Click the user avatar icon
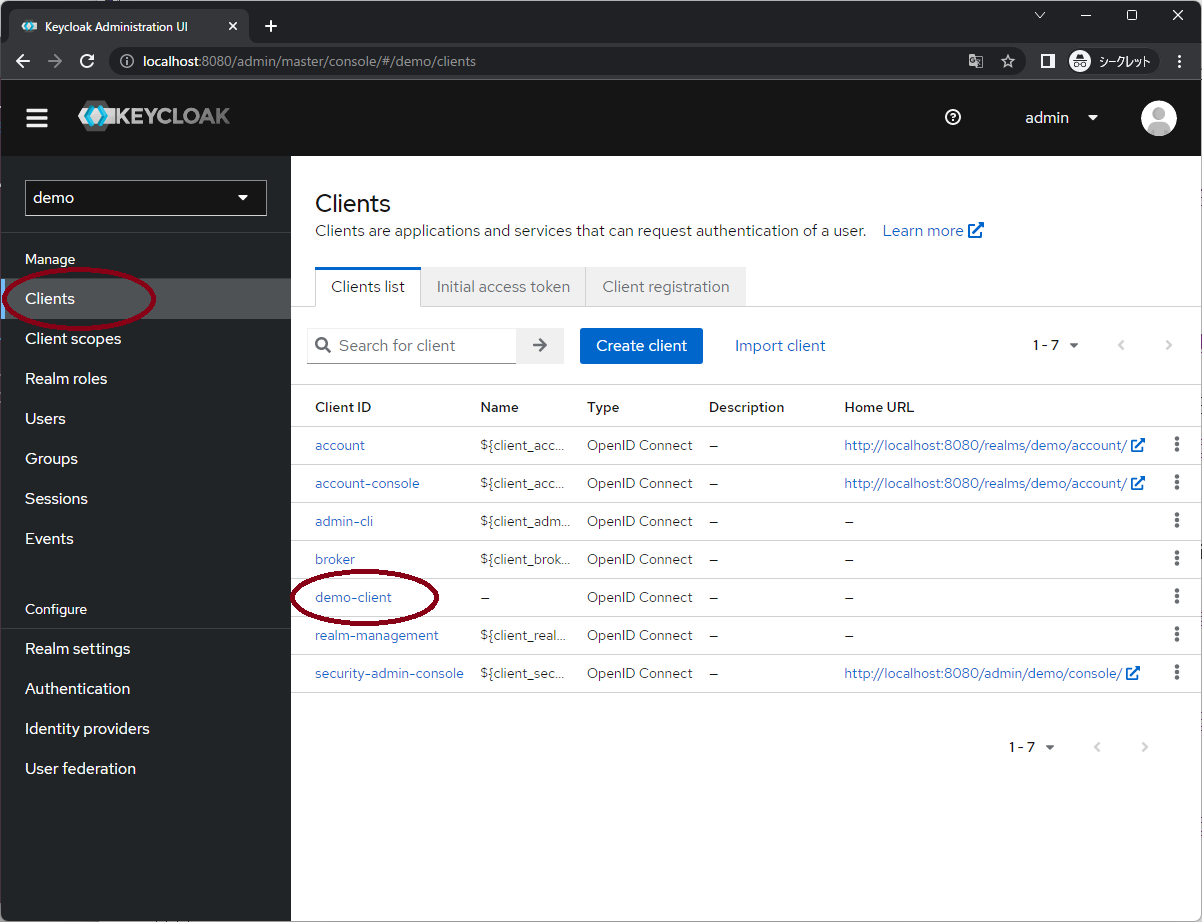 [x=1159, y=118]
